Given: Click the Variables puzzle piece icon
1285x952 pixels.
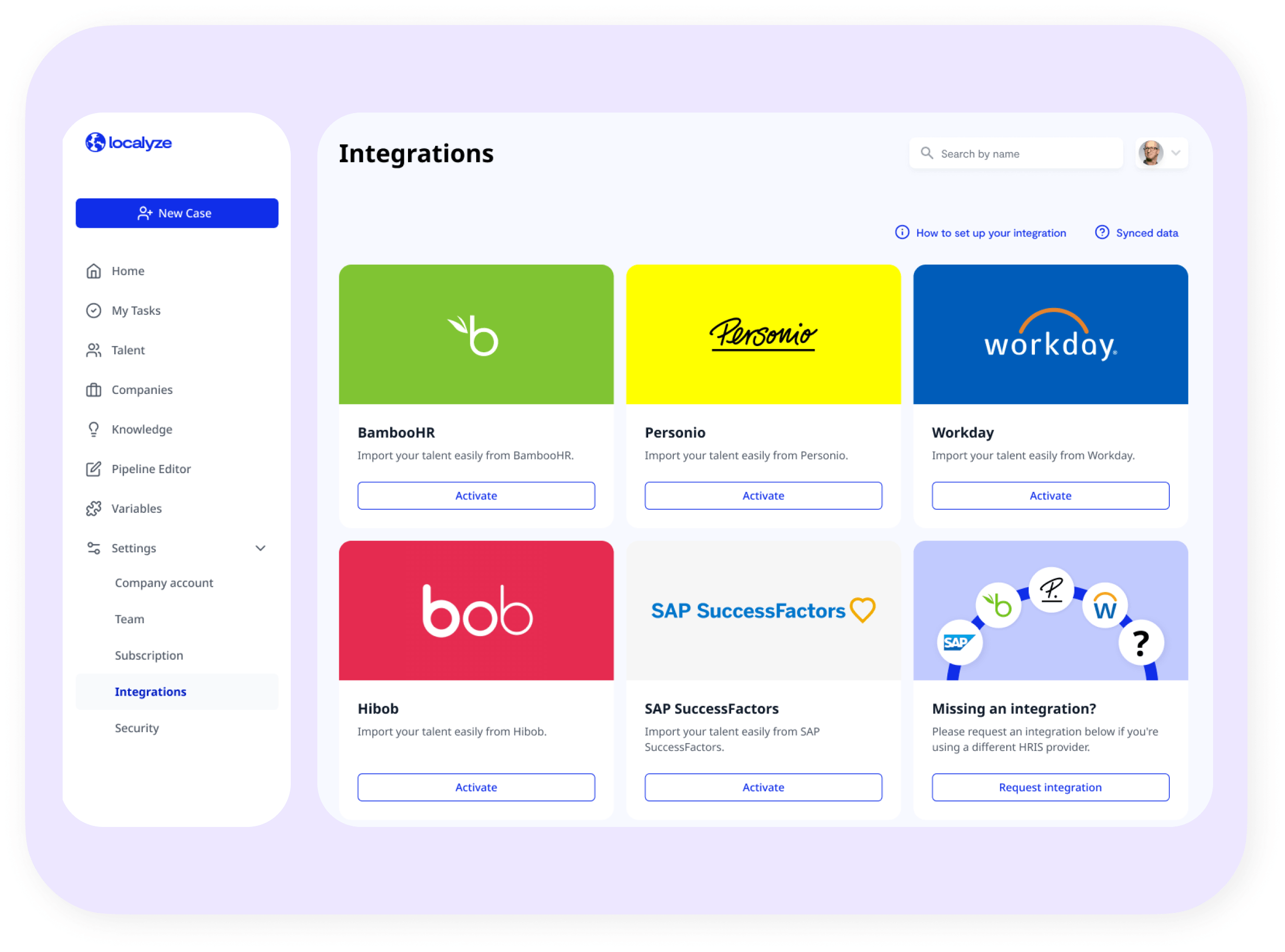Looking at the screenshot, I should tap(93, 509).
